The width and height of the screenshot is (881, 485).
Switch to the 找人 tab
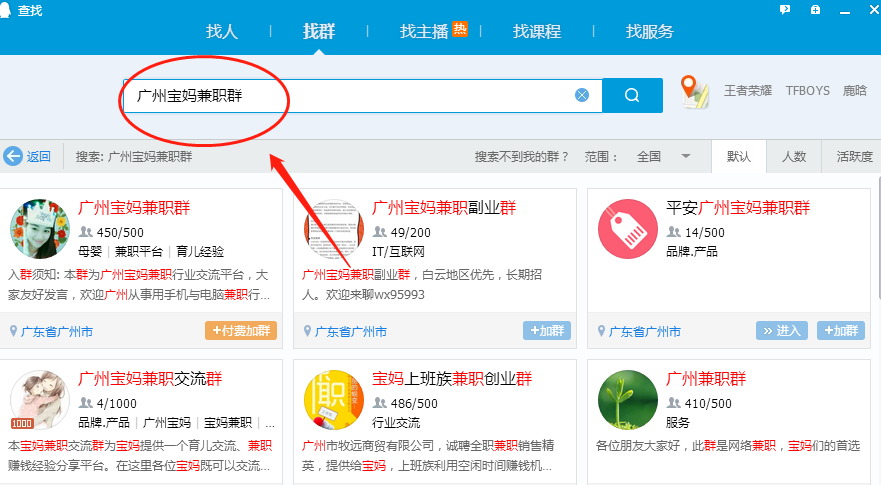[222, 31]
